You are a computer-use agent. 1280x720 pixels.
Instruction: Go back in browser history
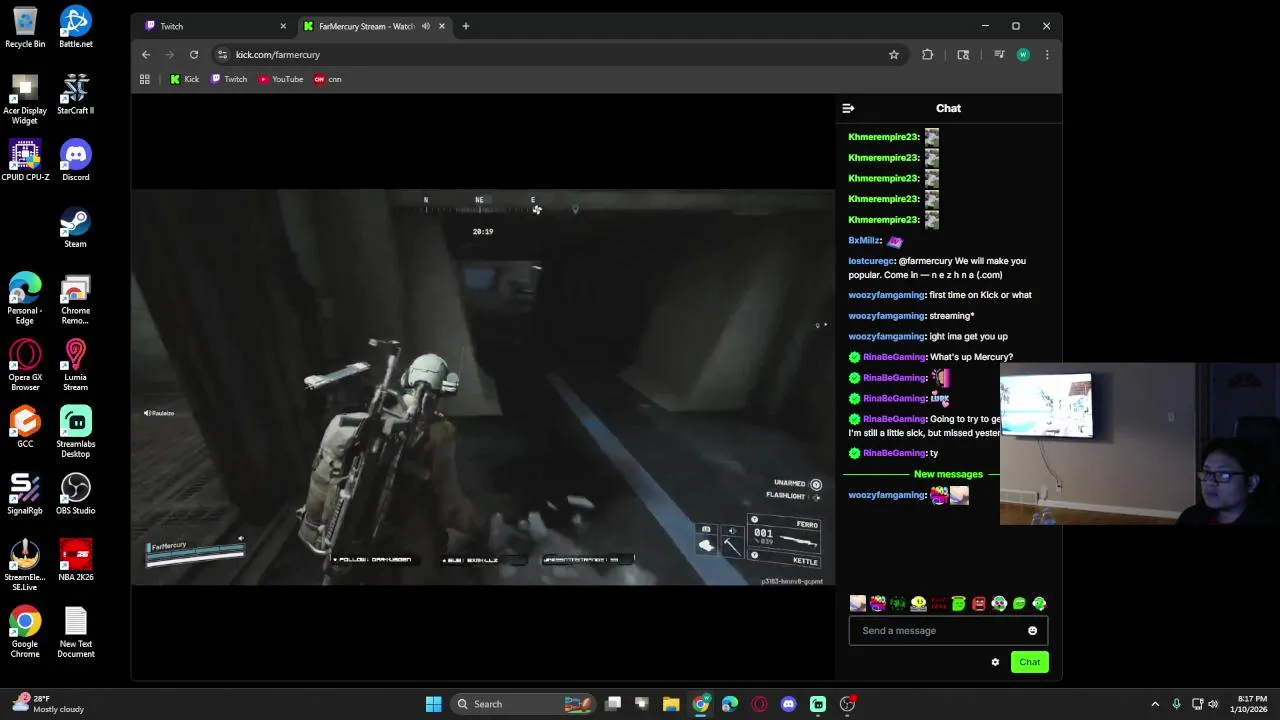146,55
